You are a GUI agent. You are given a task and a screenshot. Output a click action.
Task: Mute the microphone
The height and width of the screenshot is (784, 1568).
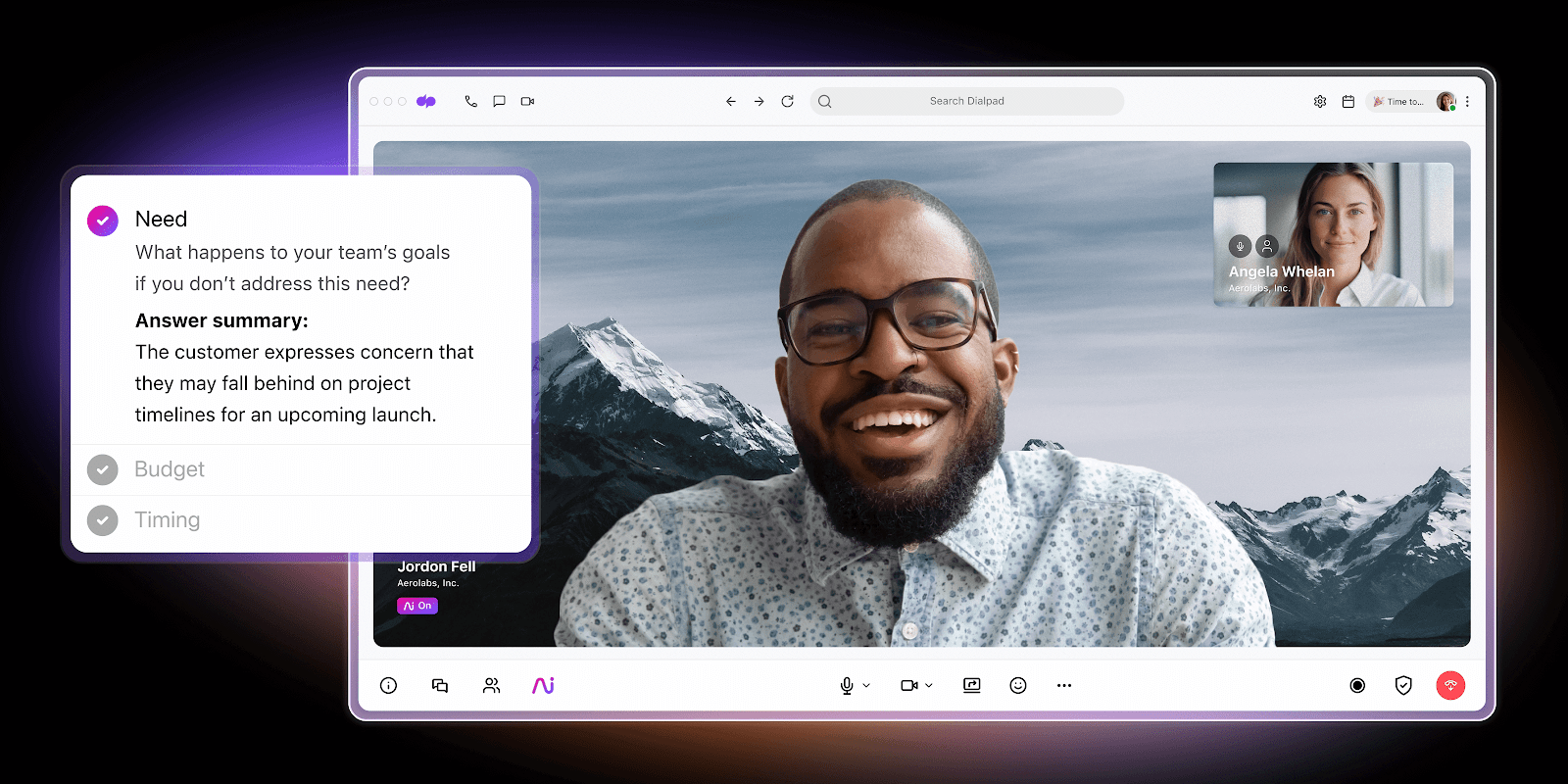pos(847,685)
